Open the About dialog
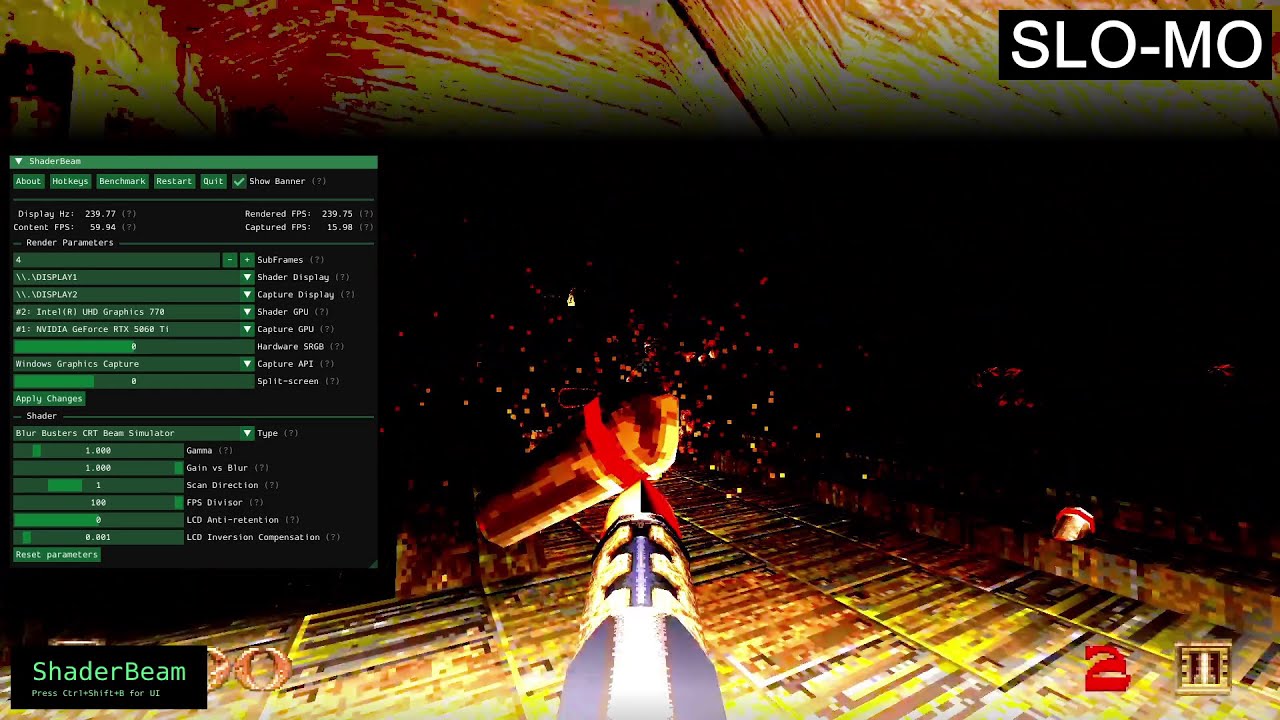Screen dimensions: 1280x720 pos(28,181)
